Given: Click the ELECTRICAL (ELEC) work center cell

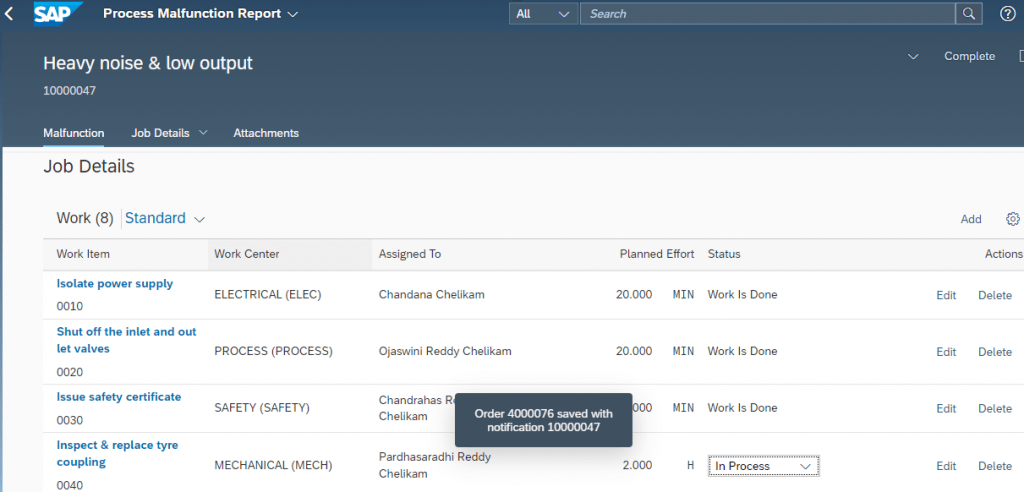Looking at the screenshot, I should click(268, 295).
